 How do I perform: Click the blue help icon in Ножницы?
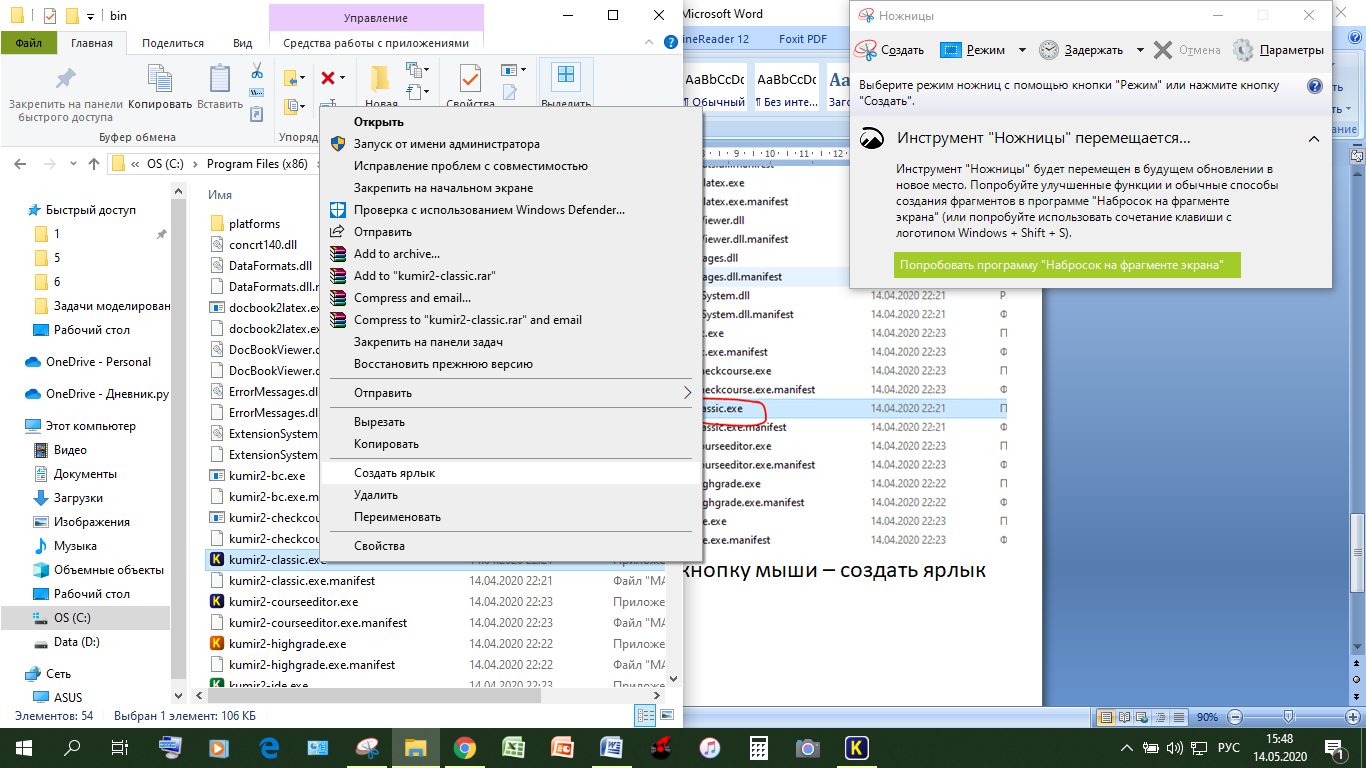1315,86
